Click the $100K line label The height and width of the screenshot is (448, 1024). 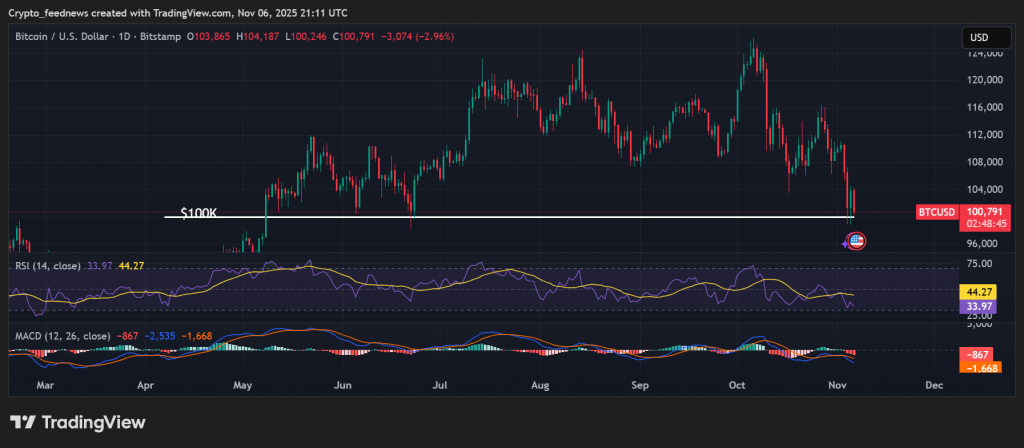click(199, 213)
